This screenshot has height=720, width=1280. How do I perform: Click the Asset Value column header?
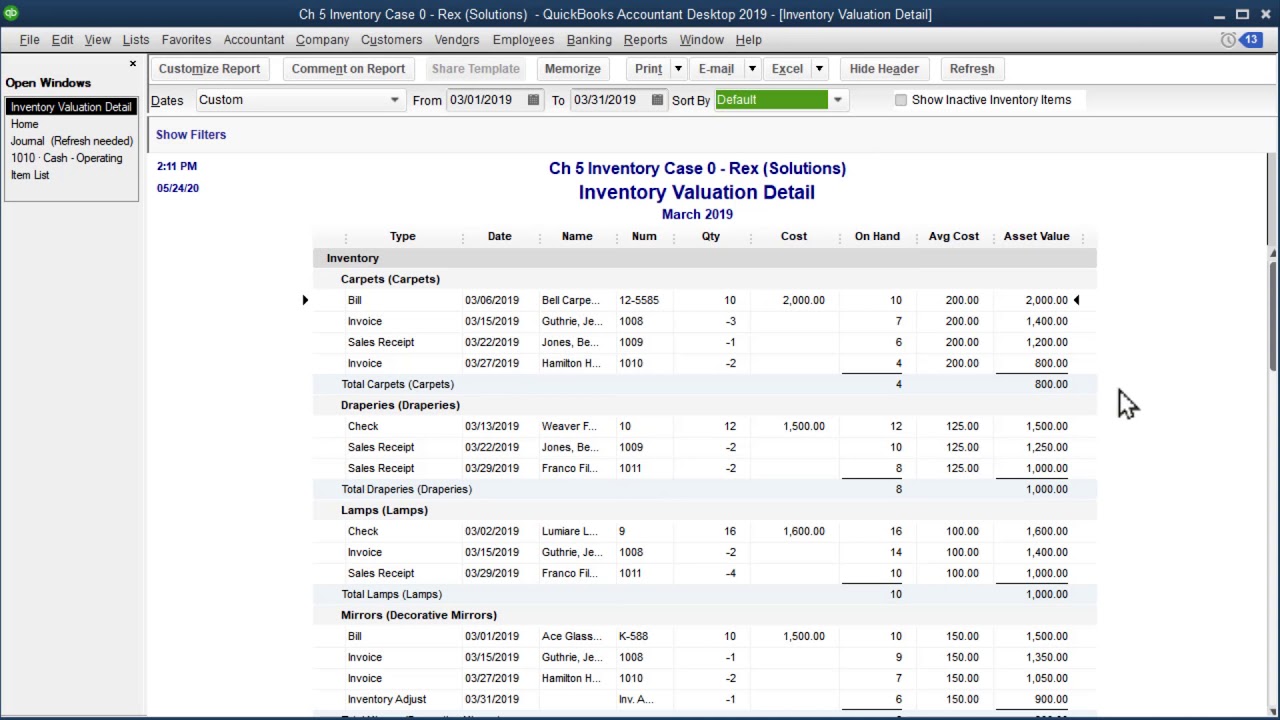click(1036, 237)
